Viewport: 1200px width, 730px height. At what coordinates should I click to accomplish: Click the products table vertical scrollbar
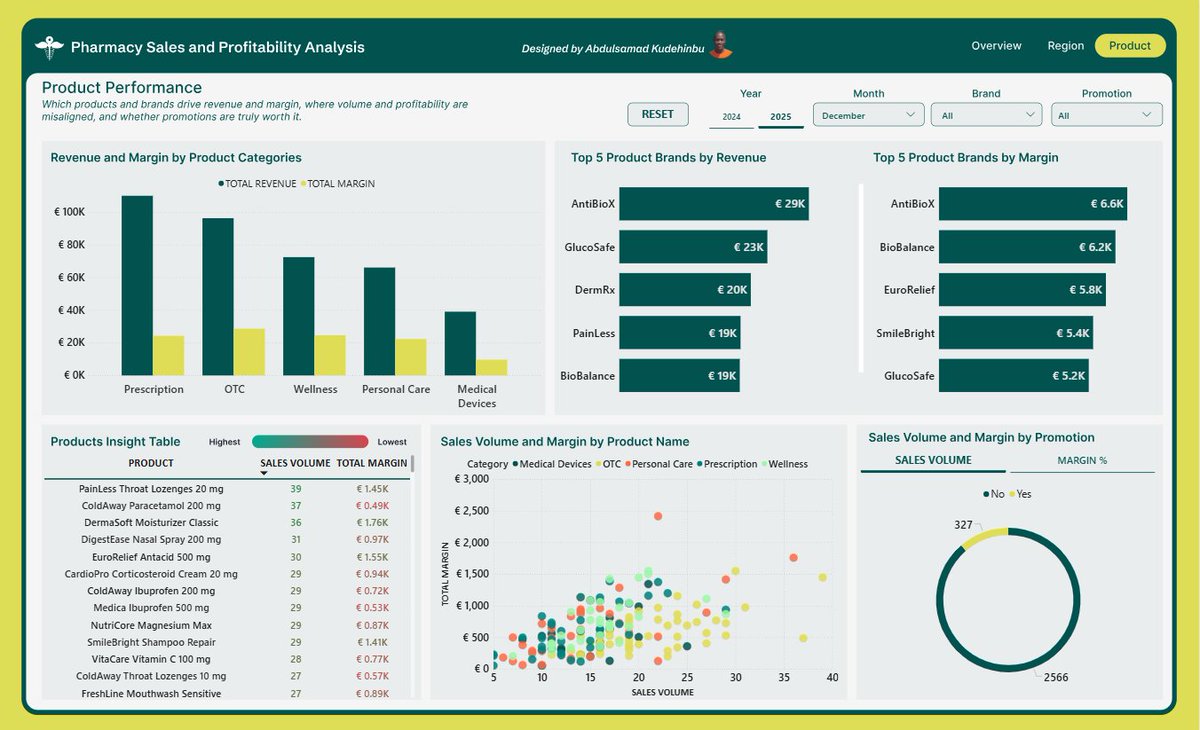(412, 466)
